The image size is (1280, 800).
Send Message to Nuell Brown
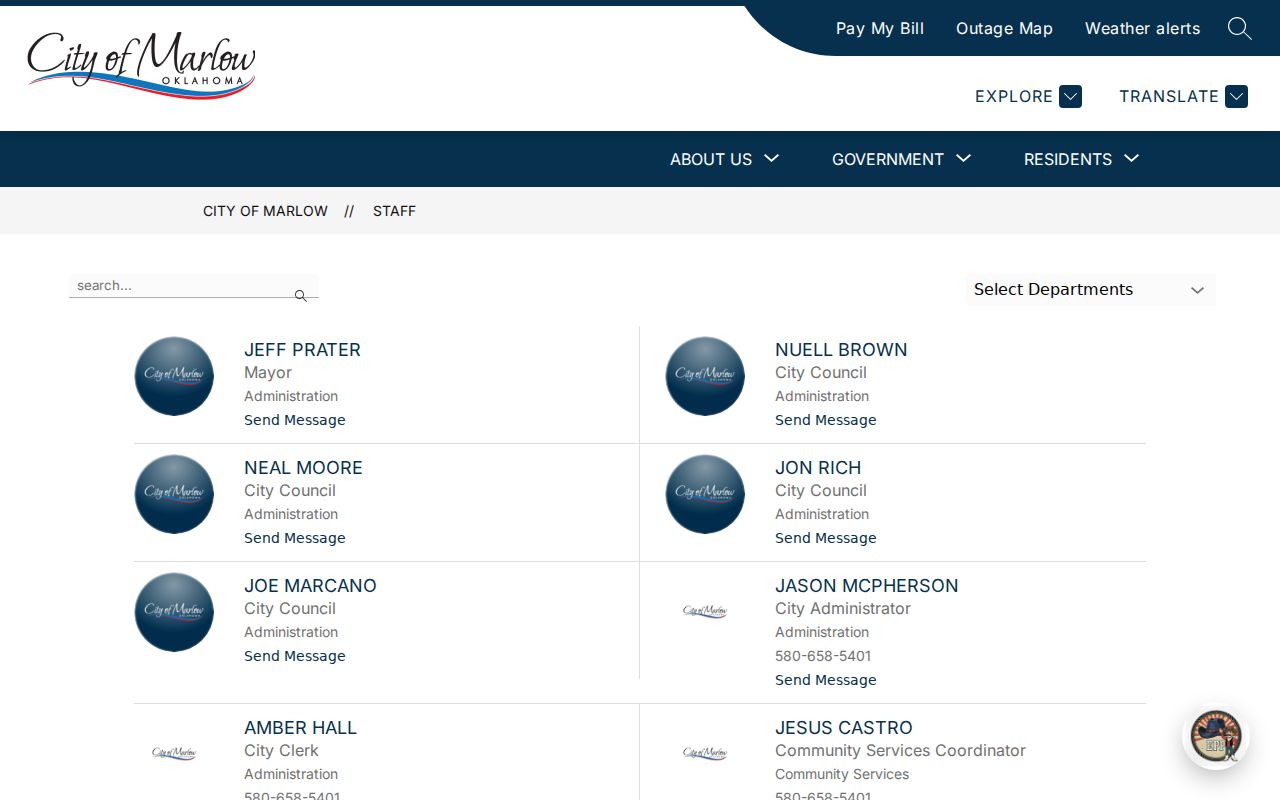point(826,420)
